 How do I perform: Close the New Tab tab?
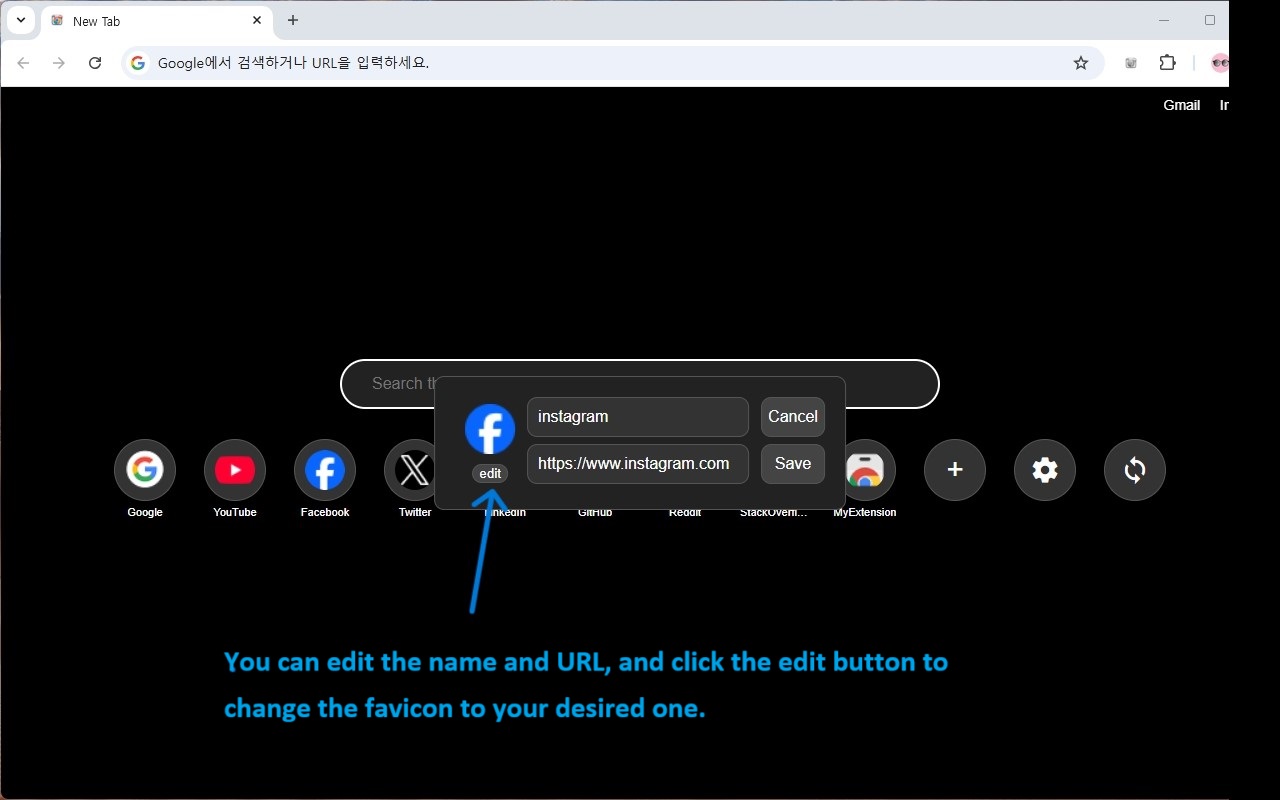coord(257,20)
